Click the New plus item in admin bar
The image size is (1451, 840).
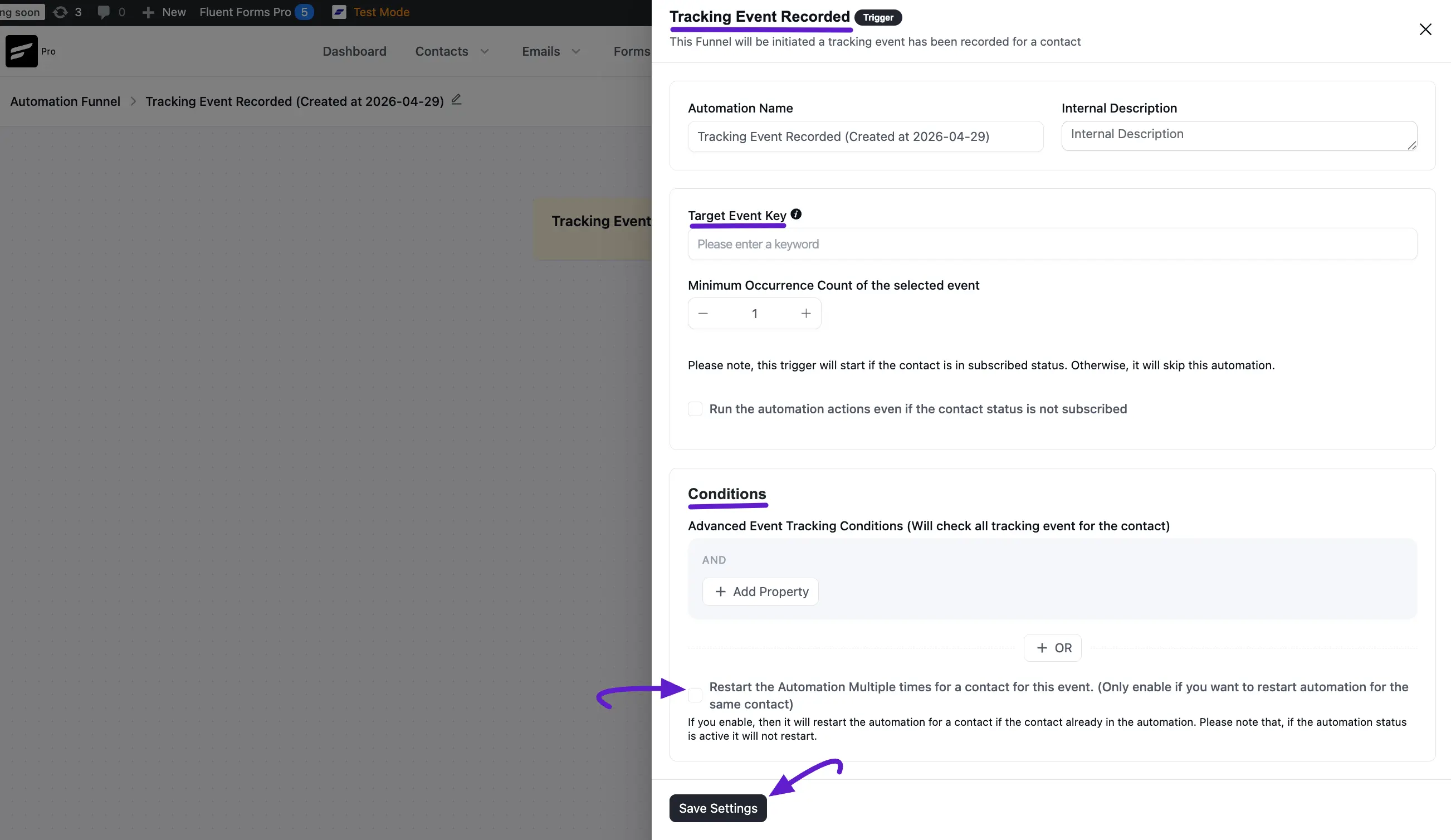pos(164,12)
